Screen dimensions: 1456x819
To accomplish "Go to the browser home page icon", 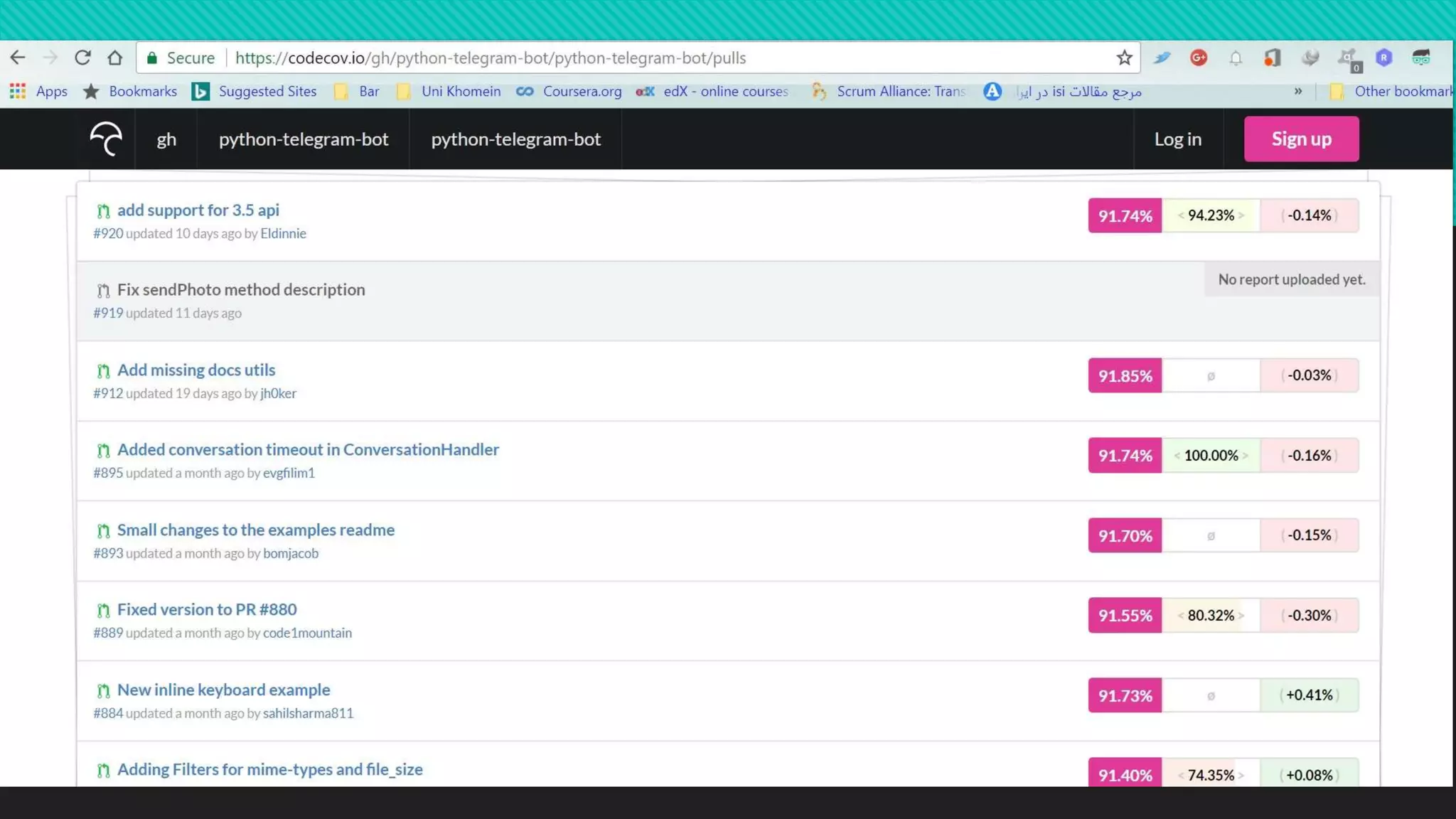I will (114, 58).
